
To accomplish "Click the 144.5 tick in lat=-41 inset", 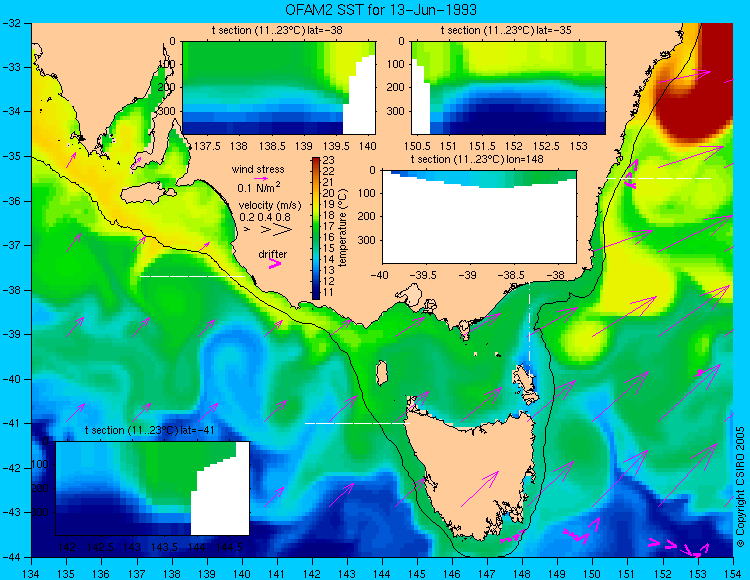I will [x=229, y=547].
